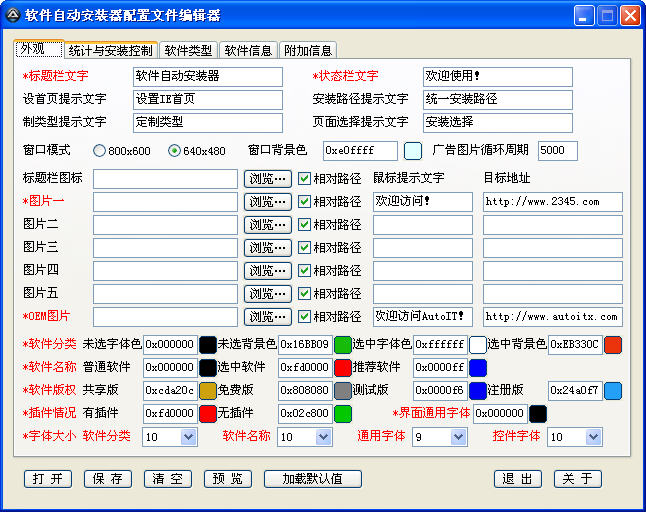The image size is (646, 512).
Task: Open the 软件分类 font size dropdown
Action: (x=188, y=437)
